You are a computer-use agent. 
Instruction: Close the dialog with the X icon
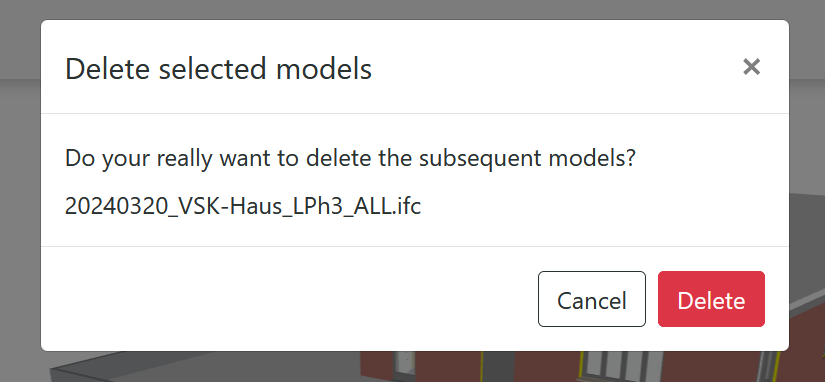click(x=751, y=67)
